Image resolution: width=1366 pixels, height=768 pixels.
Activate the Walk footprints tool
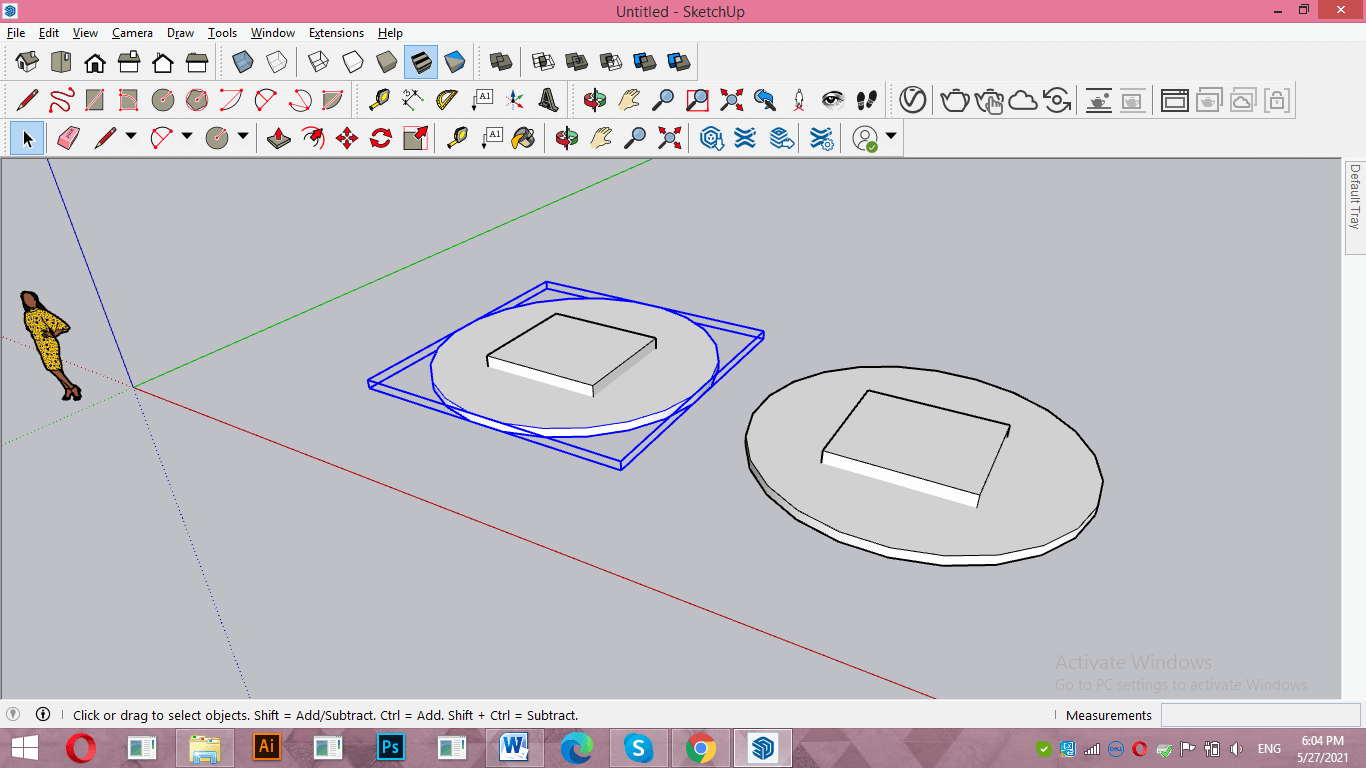866,100
